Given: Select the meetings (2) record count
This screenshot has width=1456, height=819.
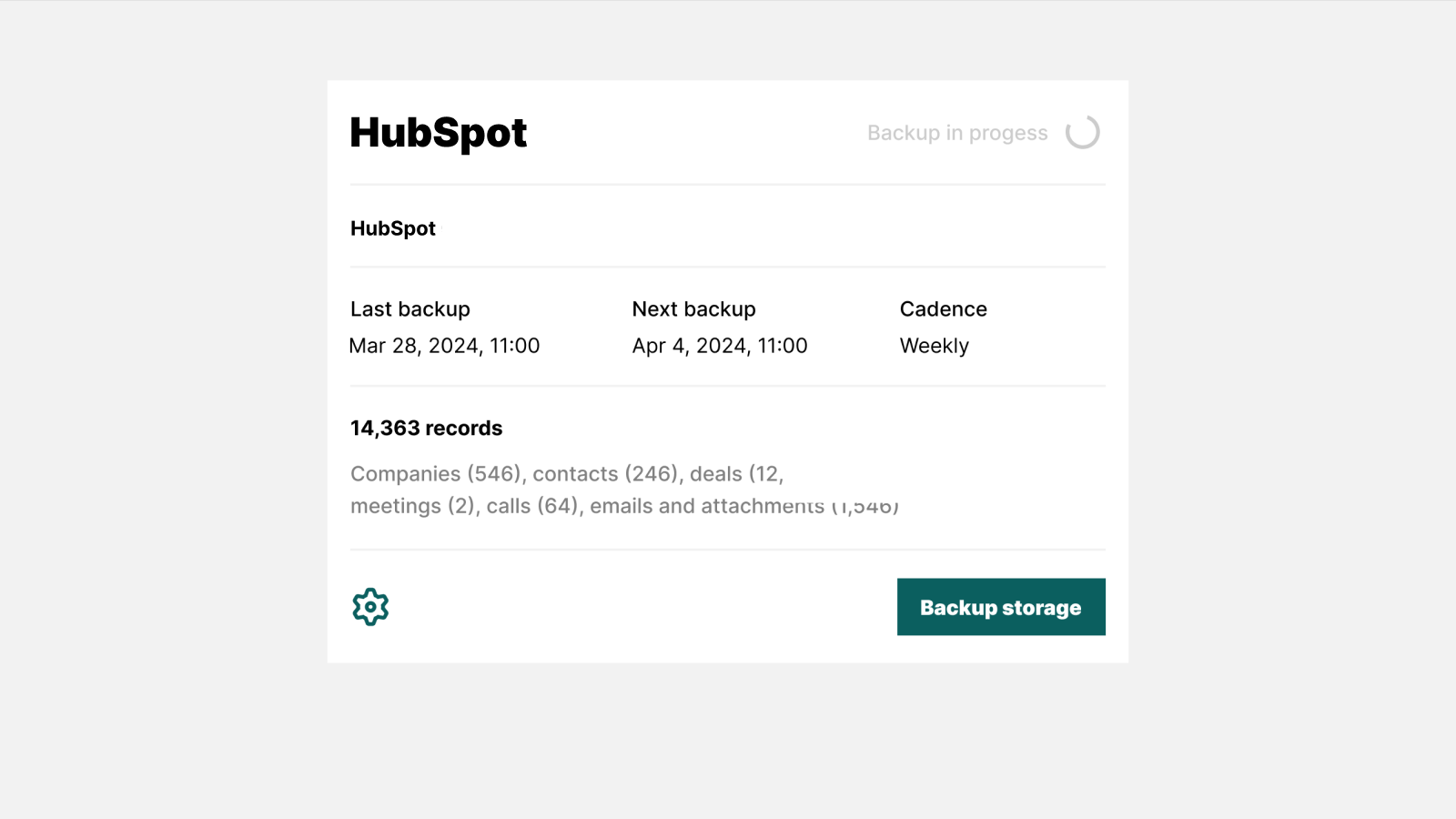Looking at the screenshot, I should tap(413, 506).
